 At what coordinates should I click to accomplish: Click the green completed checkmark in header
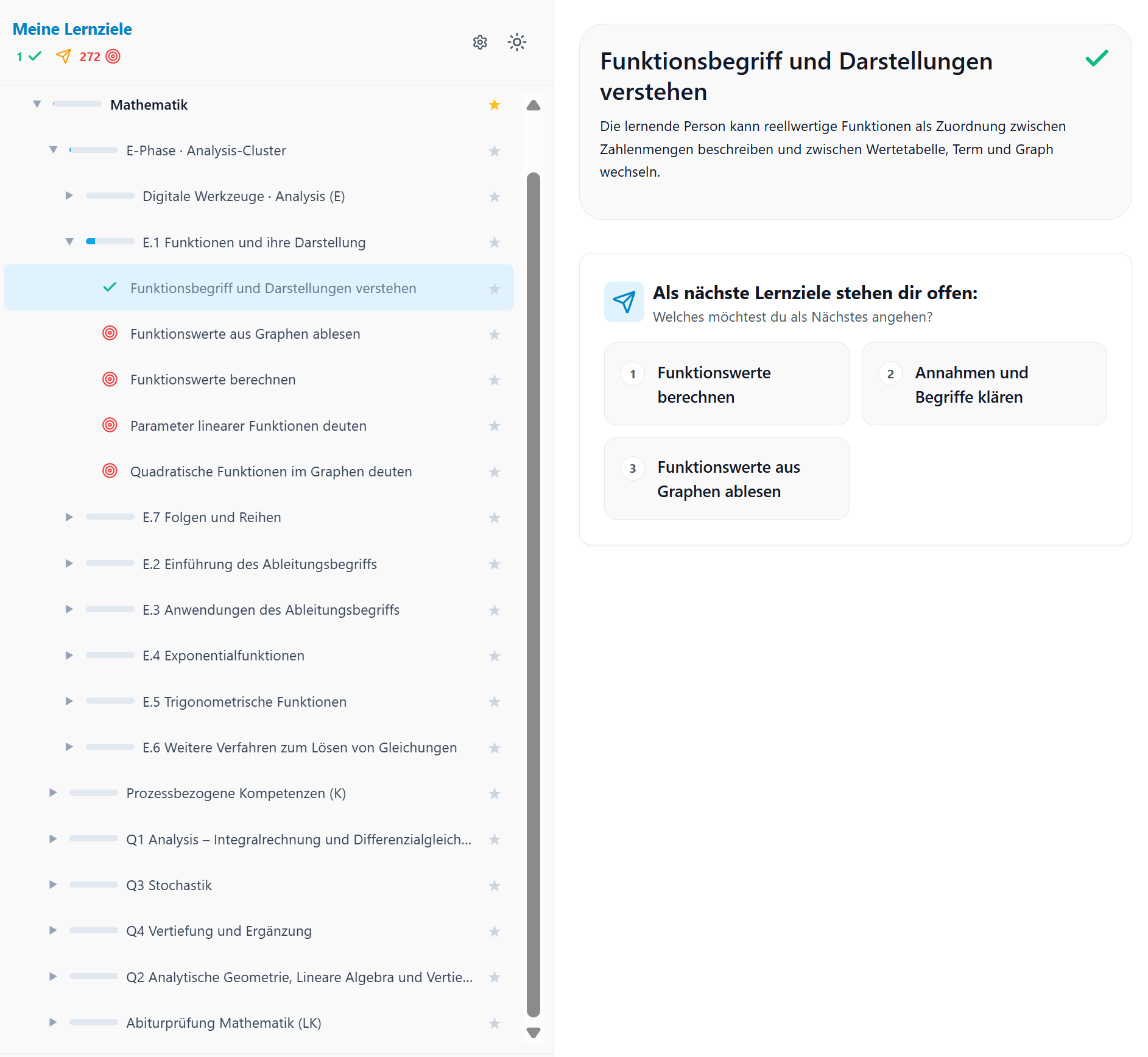pyautogui.click(x=35, y=57)
